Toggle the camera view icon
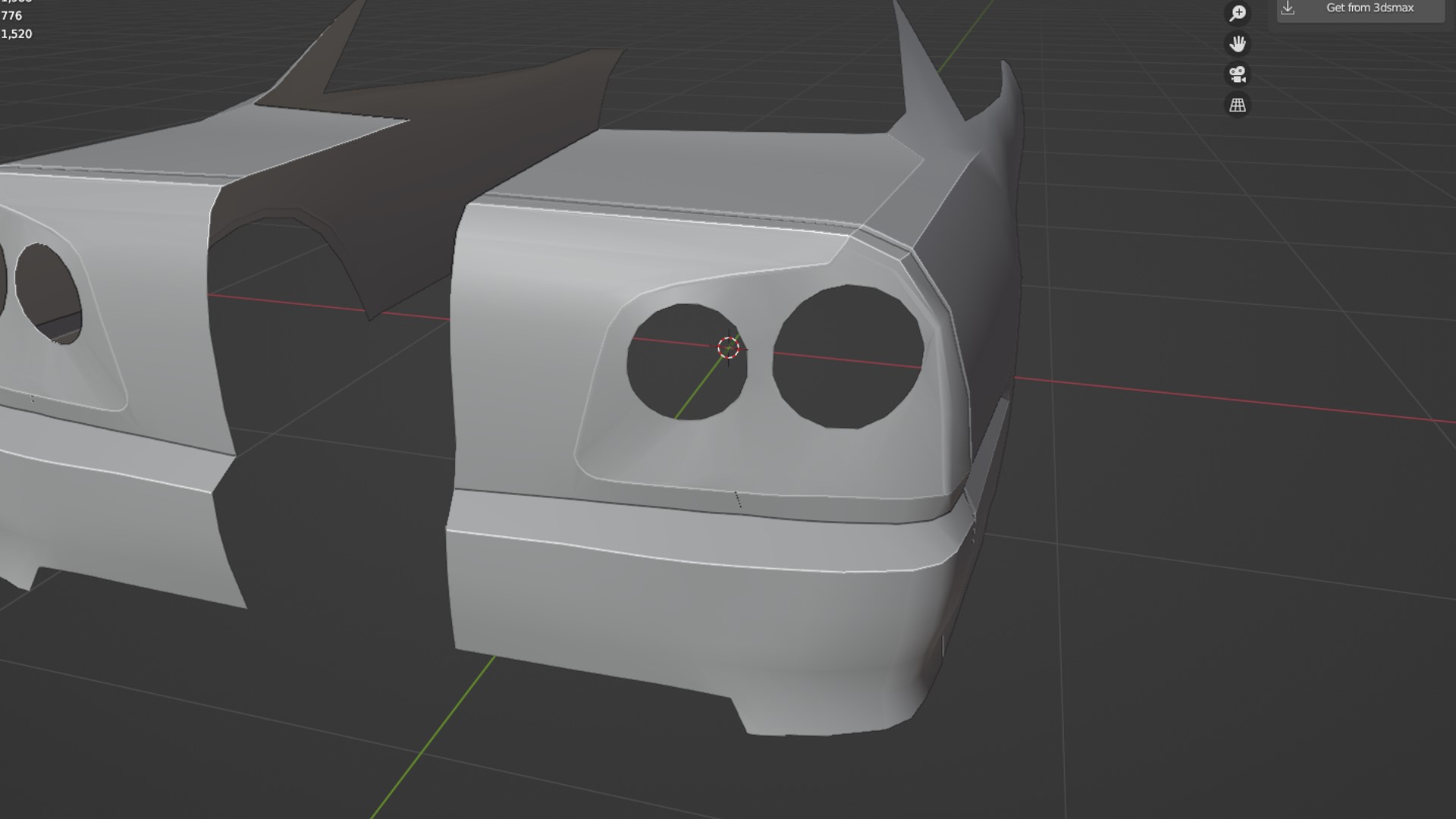The width and height of the screenshot is (1456, 819). coord(1238,74)
